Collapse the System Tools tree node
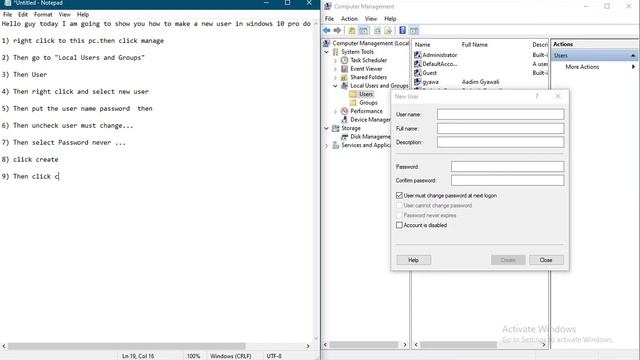 pos(327,52)
